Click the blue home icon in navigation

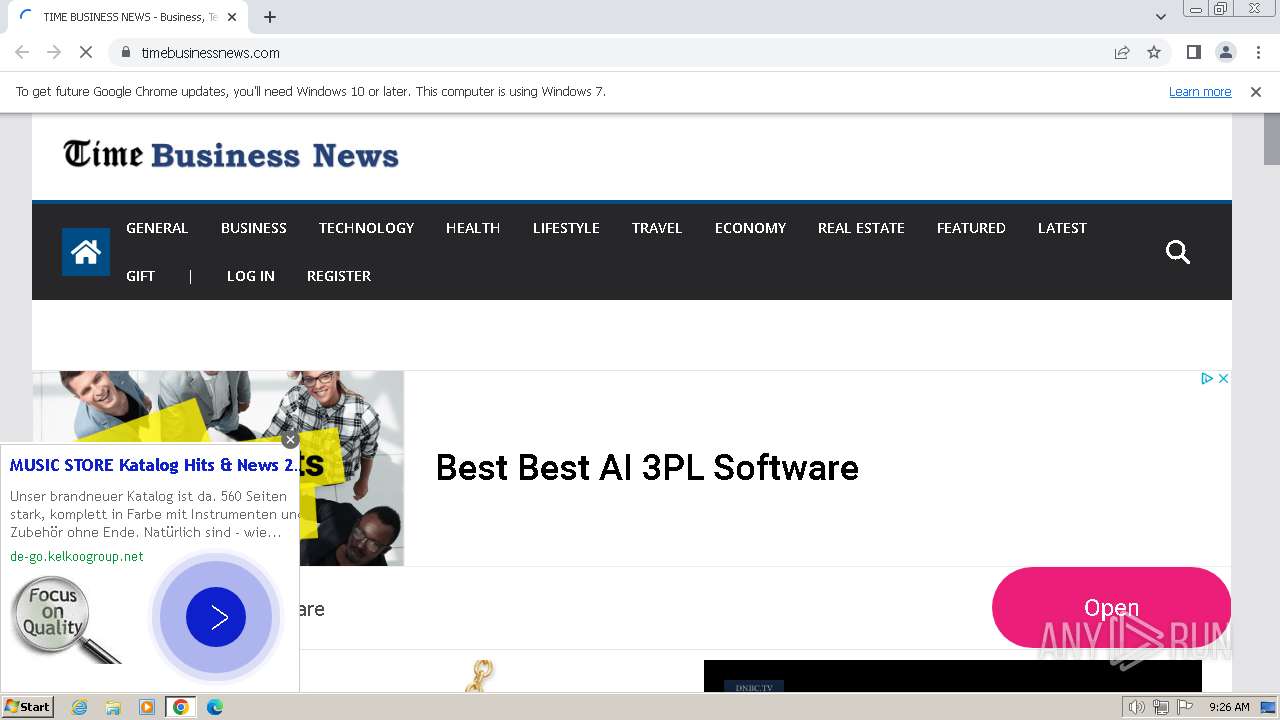86,252
